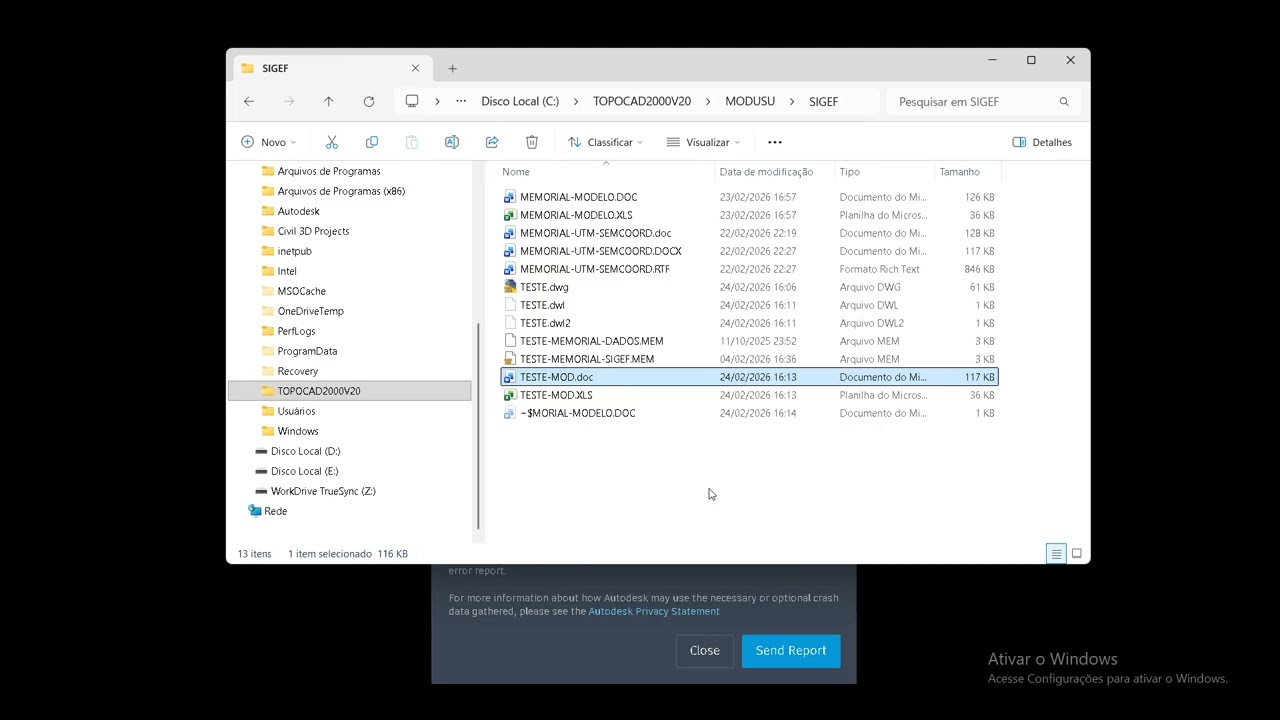Click the MODUSU breadcrumb
Viewport: 1280px width, 720px height.
(x=750, y=101)
